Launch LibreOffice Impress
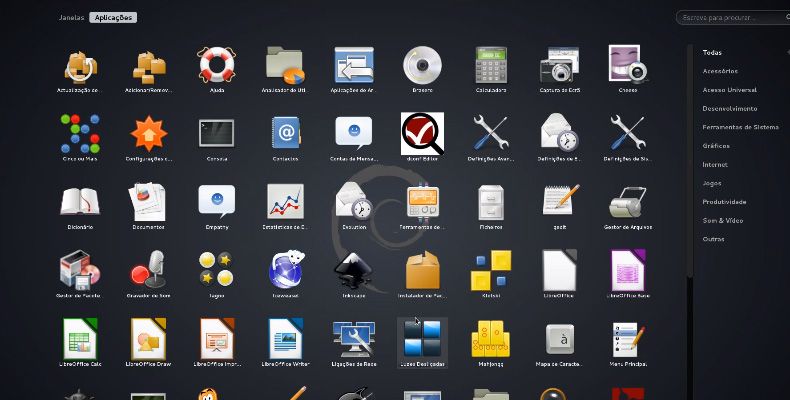 coord(217,339)
